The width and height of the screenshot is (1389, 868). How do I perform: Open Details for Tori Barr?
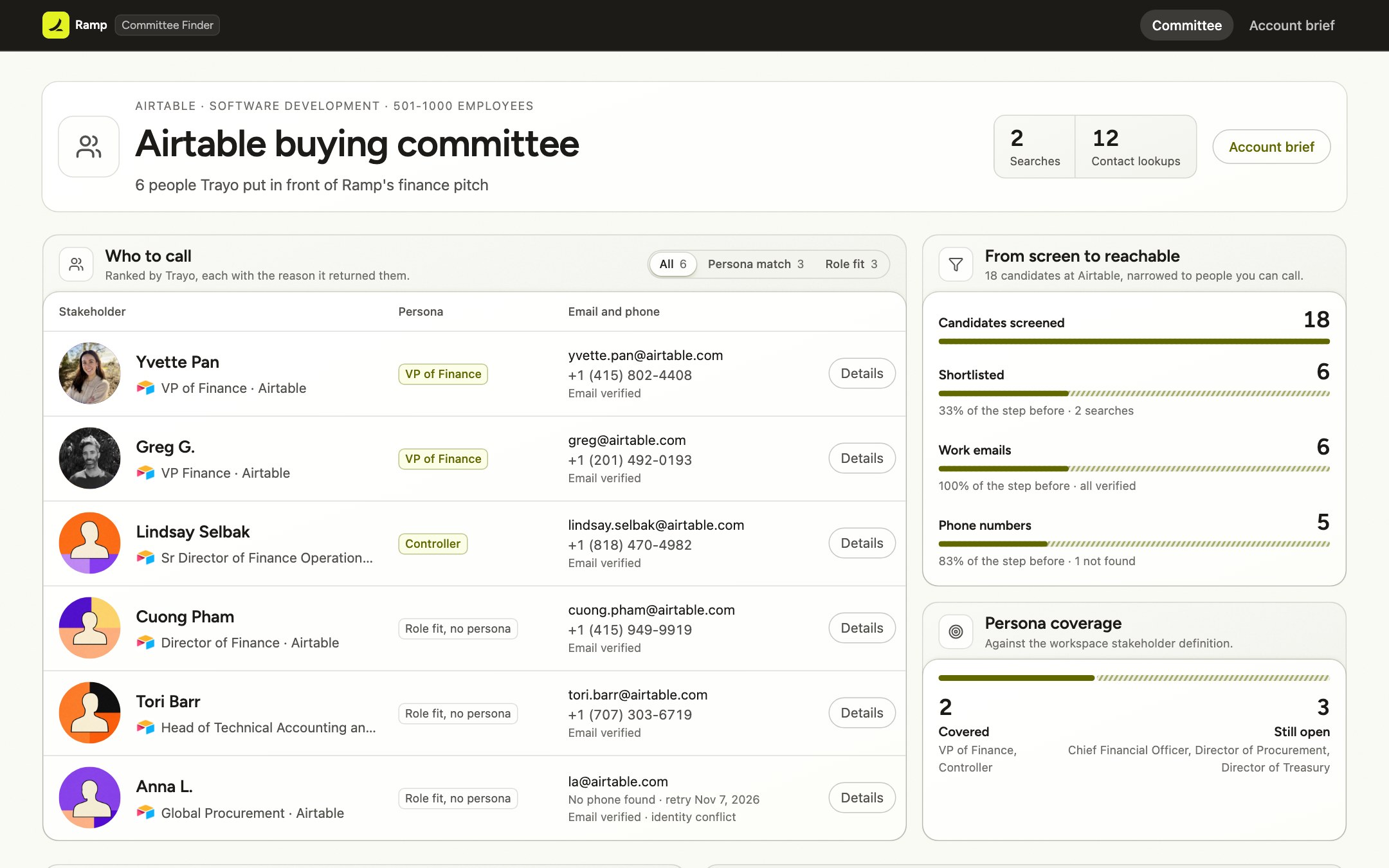pos(862,712)
